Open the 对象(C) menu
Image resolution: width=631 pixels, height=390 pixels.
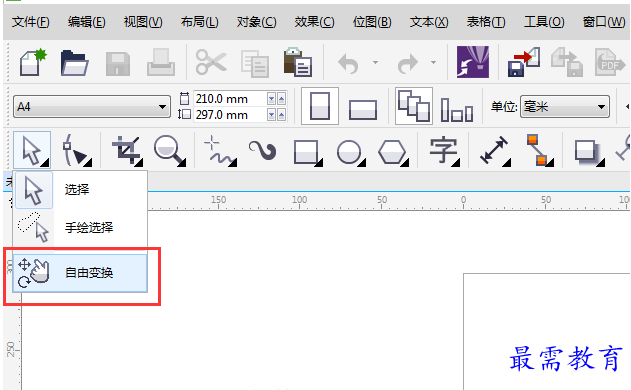coord(256,22)
